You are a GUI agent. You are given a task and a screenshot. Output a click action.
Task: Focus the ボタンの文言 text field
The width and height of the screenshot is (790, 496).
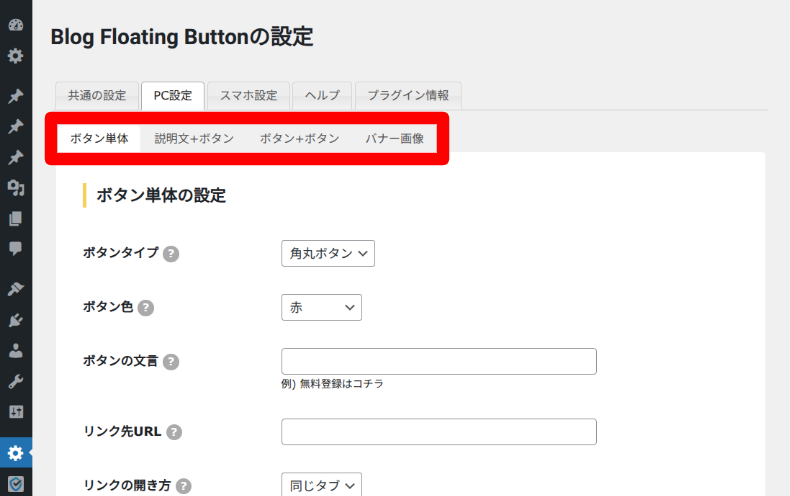point(439,361)
